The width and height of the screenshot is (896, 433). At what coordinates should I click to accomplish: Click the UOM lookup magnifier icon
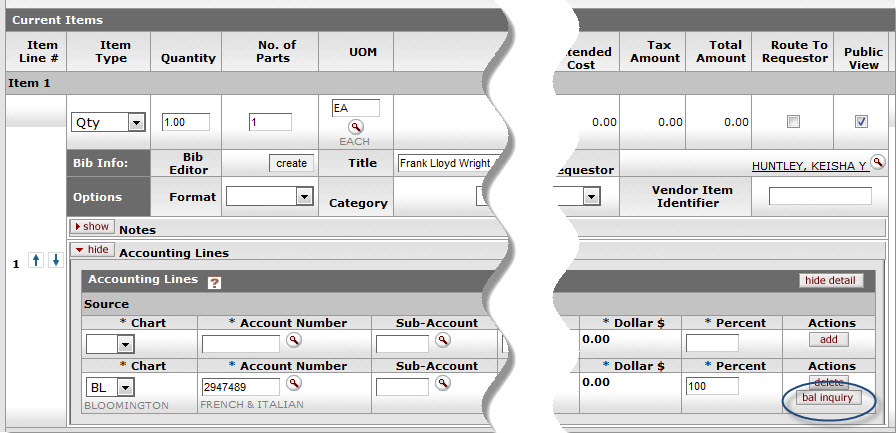(x=355, y=127)
